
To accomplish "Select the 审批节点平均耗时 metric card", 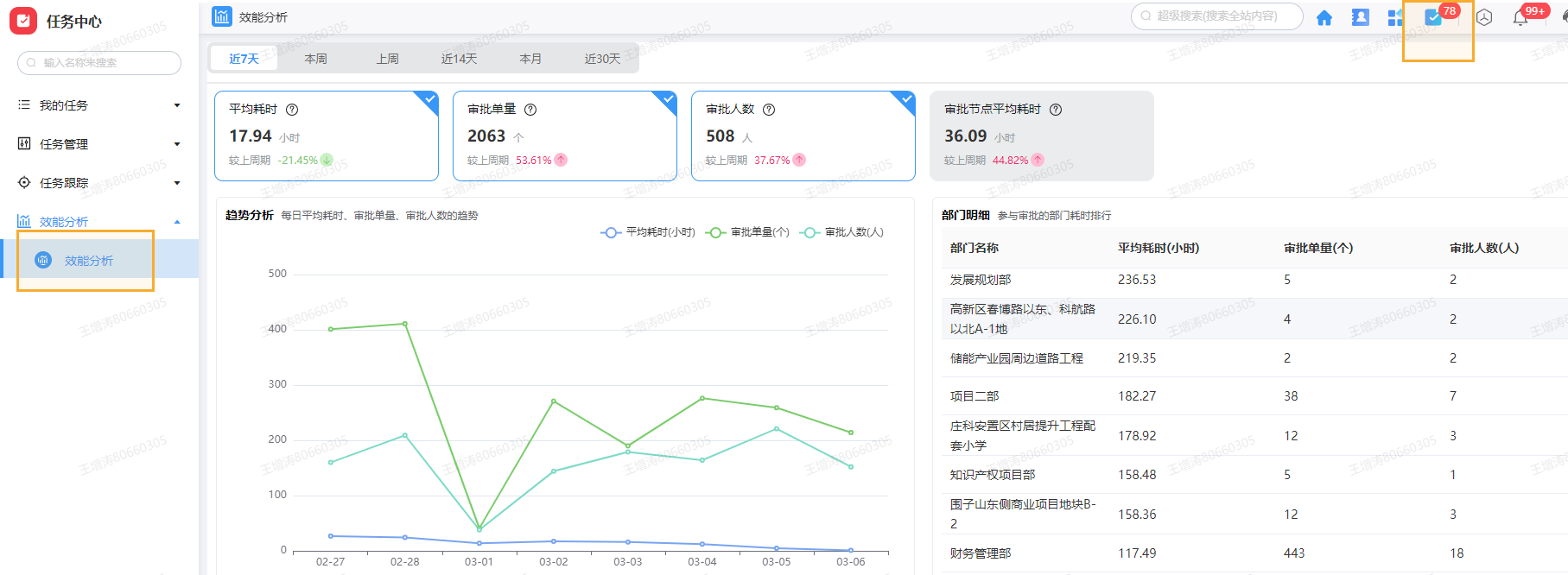I will pos(1041,136).
